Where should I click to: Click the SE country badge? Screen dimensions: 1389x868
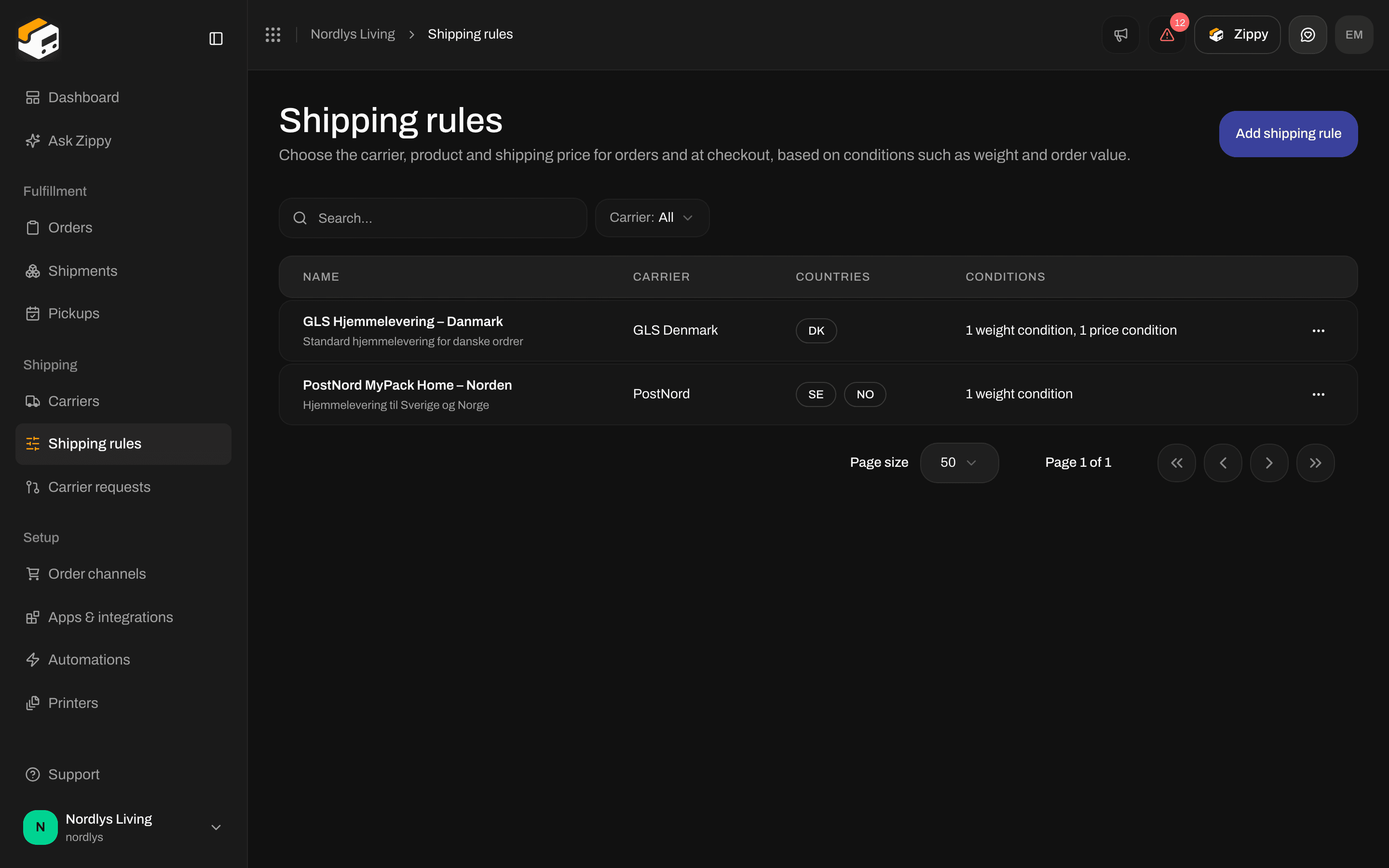tap(816, 394)
